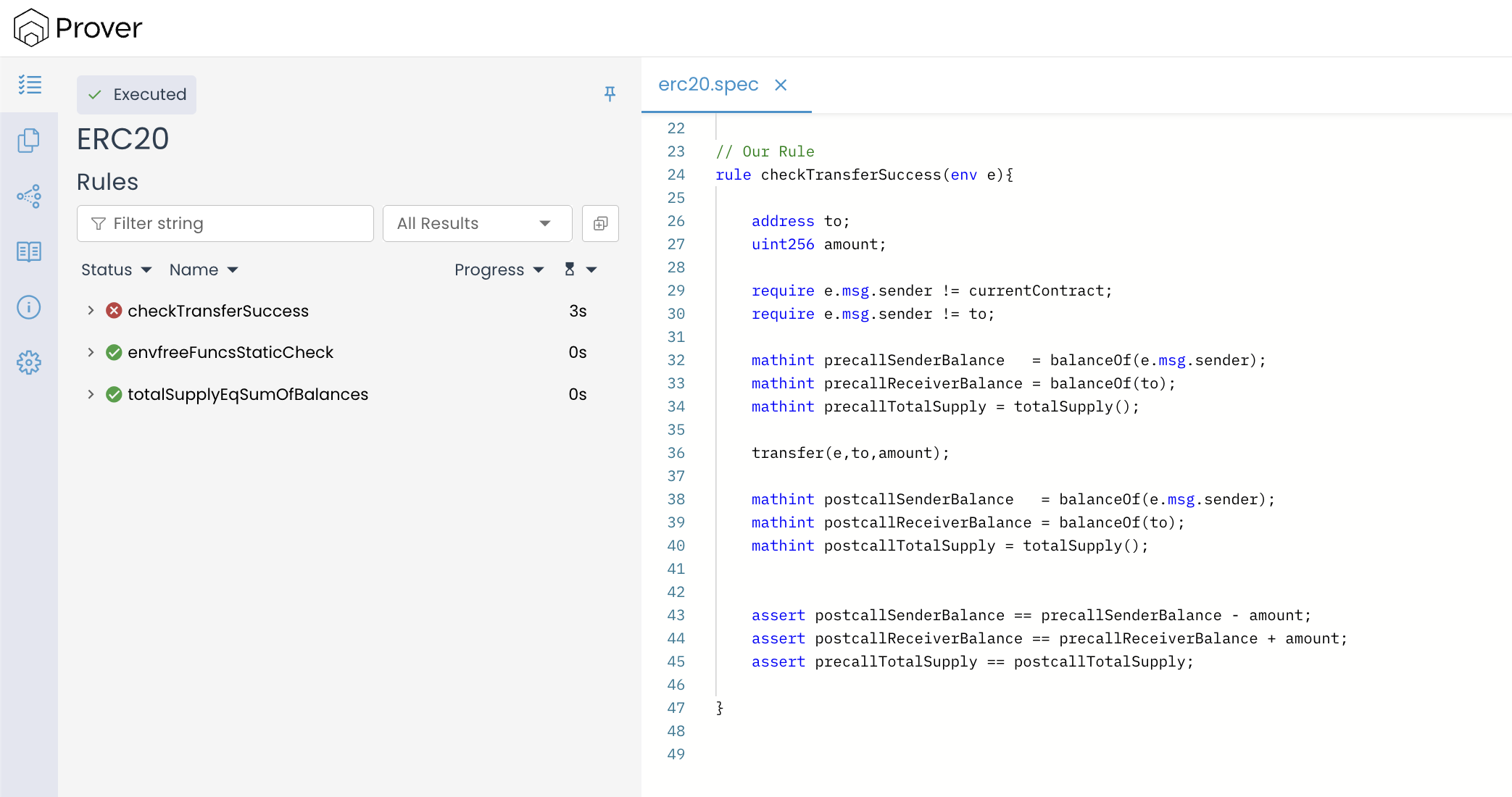Open the rules list sidebar icon

(x=30, y=85)
